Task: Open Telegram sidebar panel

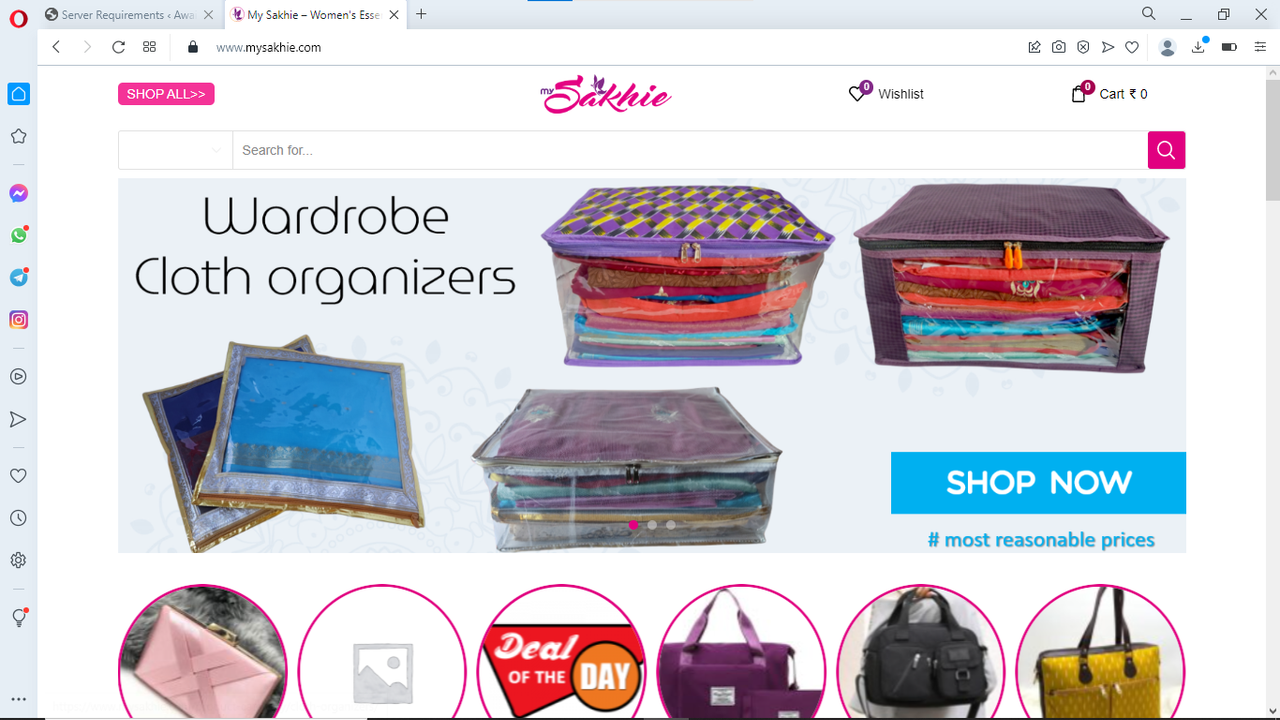Action: coord(18,277)
